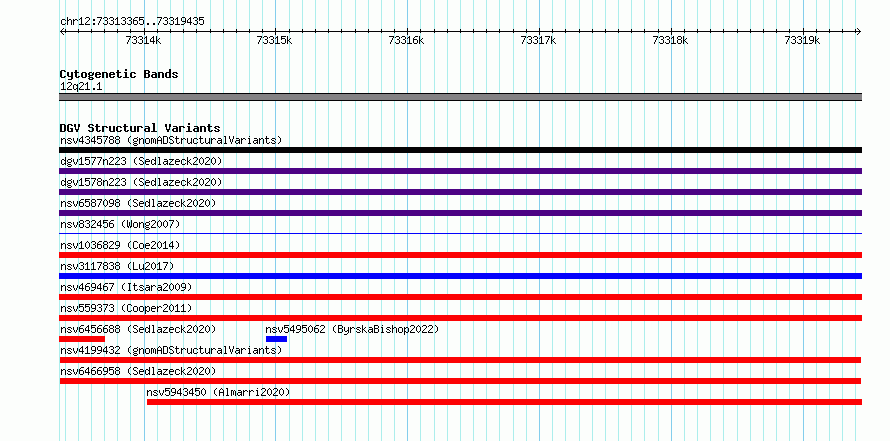Viewport: 890px width, 441px height.
Task: Select the dgv1577n223 purple variant bar
Action: (460, 171)
